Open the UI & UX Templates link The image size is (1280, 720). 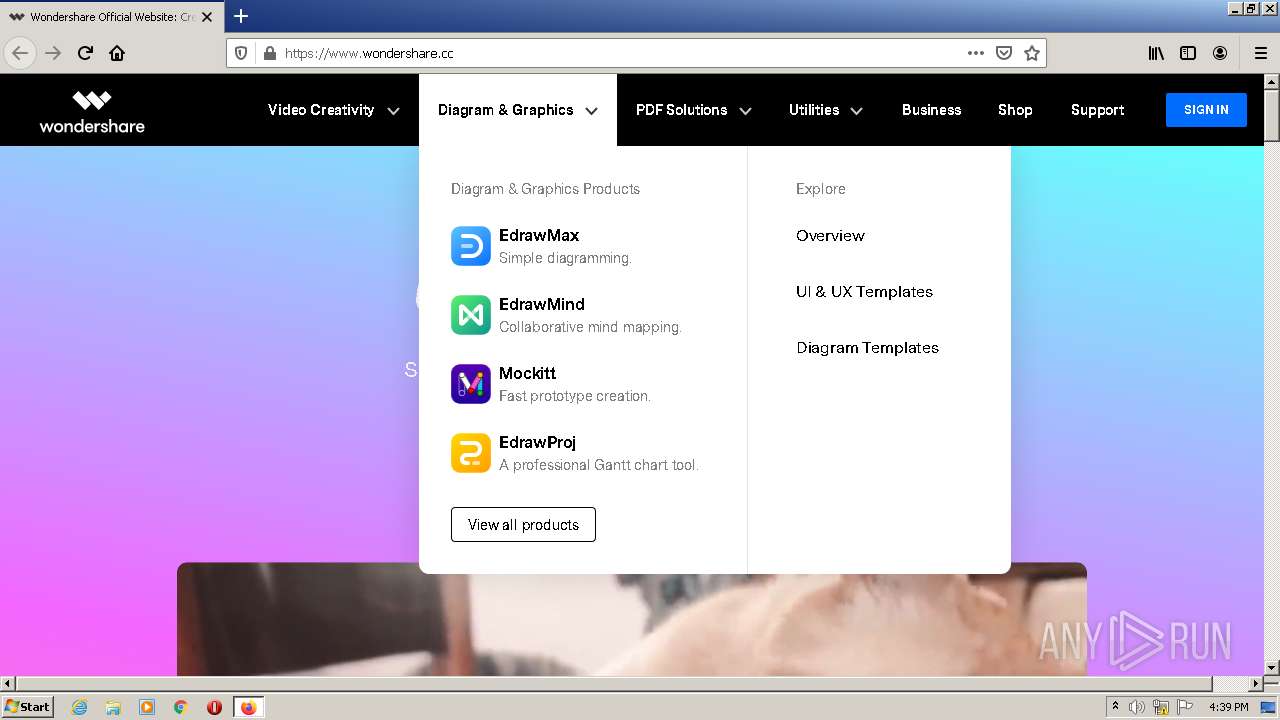click(x=864, y=292)
